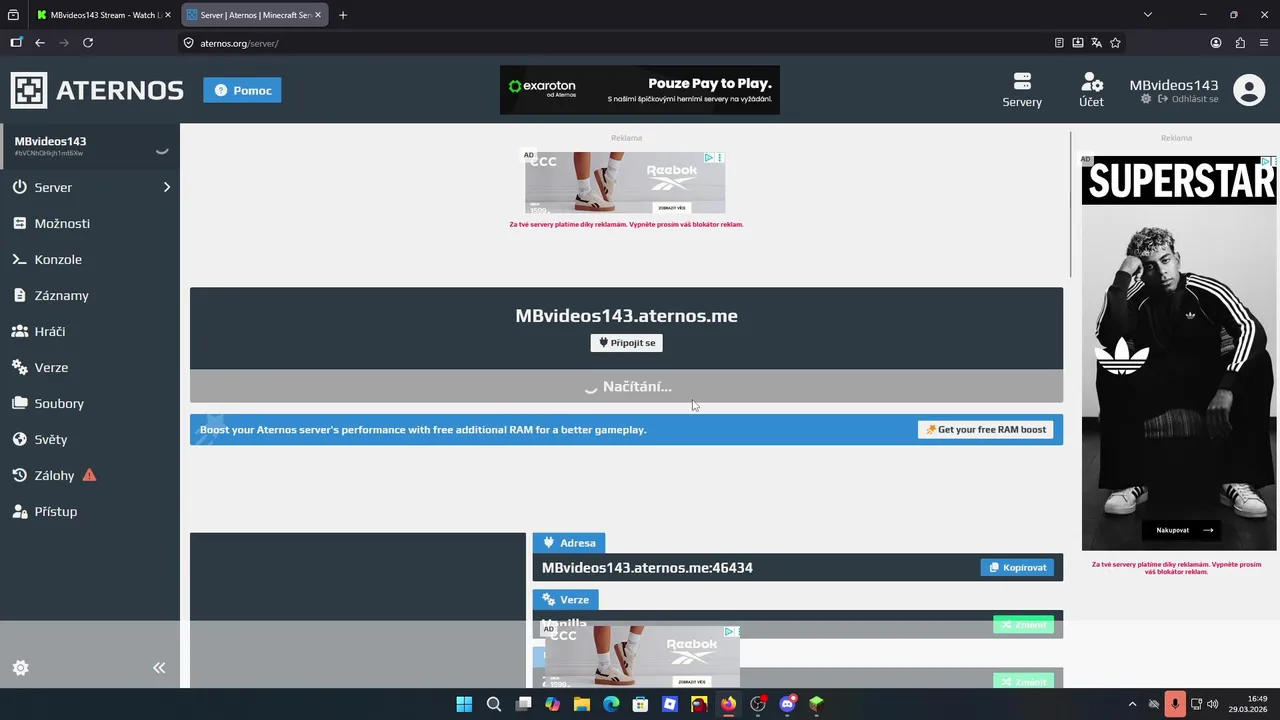This screenshot has width=1280, height=720.
Task: Go back in browser history
Action: point(40,43)
